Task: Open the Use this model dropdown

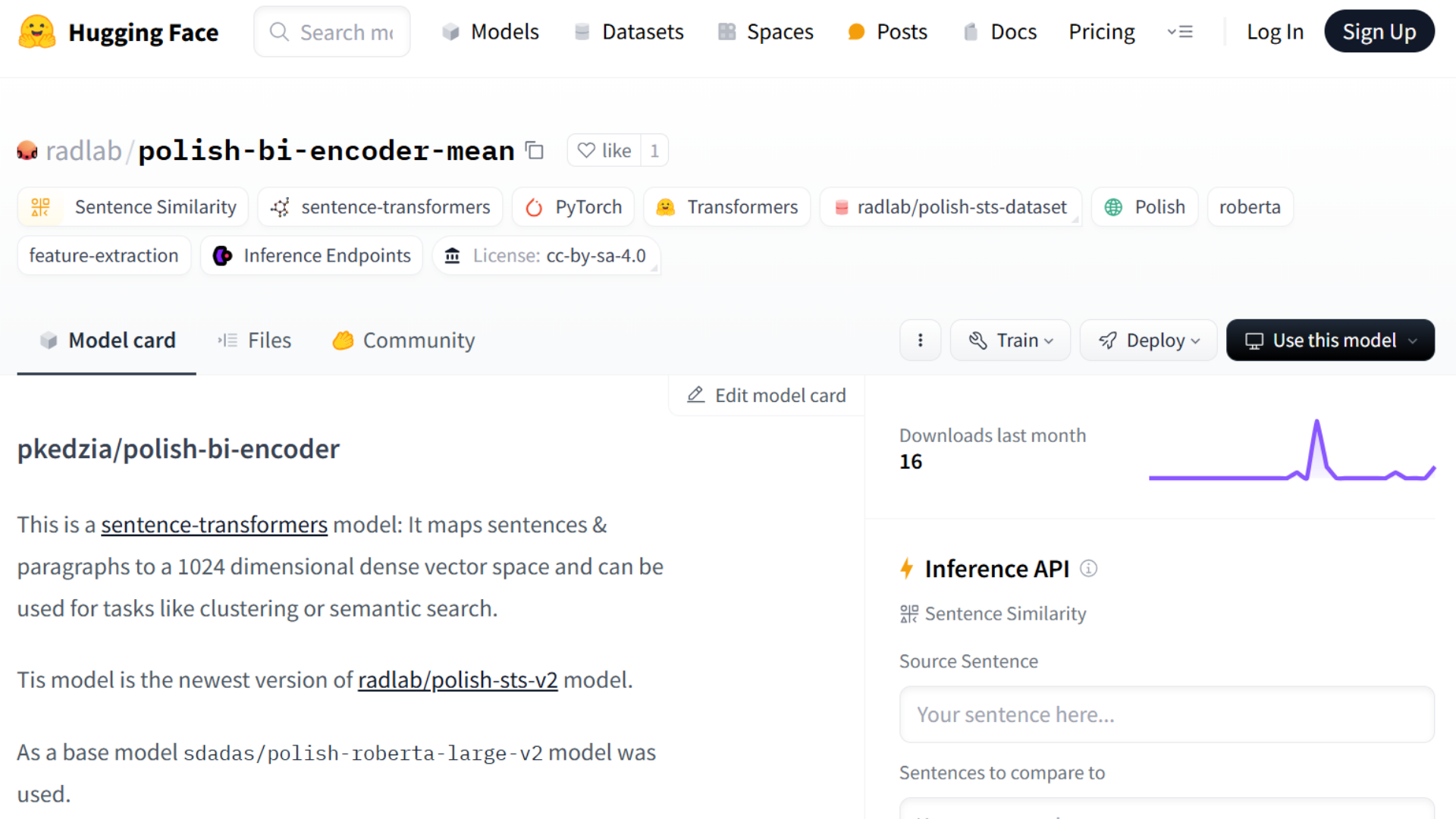Action: [x=1330, y=340]
